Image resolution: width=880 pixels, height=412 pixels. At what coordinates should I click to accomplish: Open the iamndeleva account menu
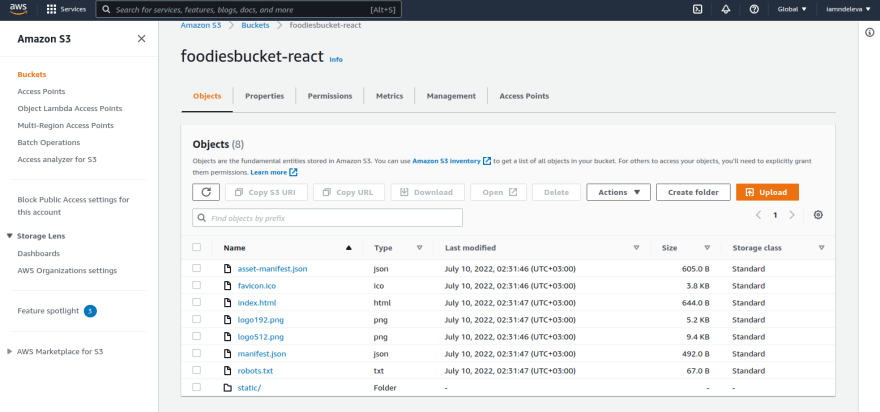click(850, 10)
